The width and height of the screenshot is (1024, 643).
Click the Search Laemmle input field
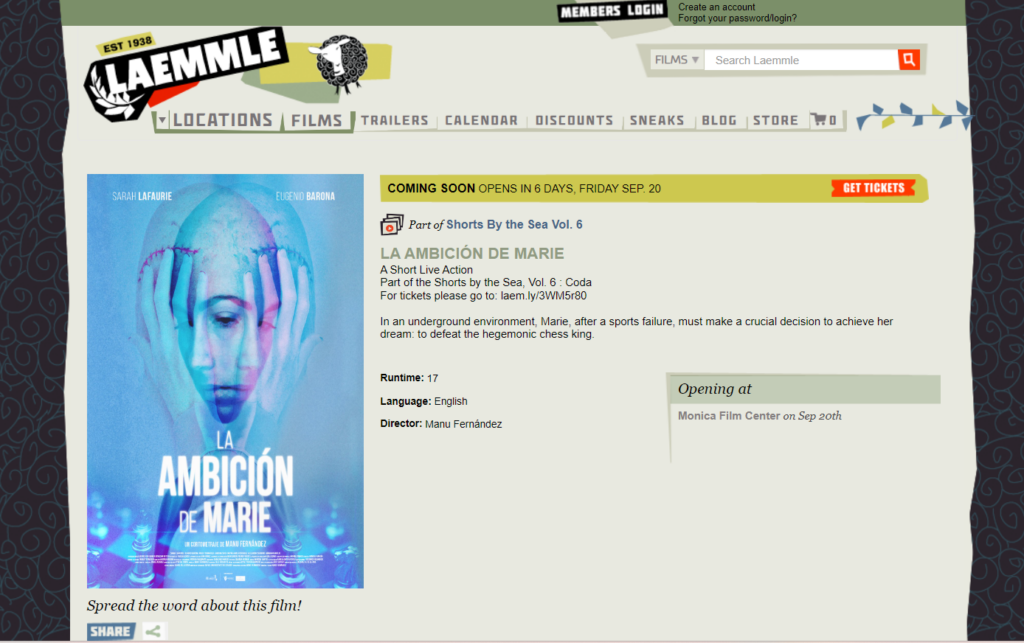[801, 60]
